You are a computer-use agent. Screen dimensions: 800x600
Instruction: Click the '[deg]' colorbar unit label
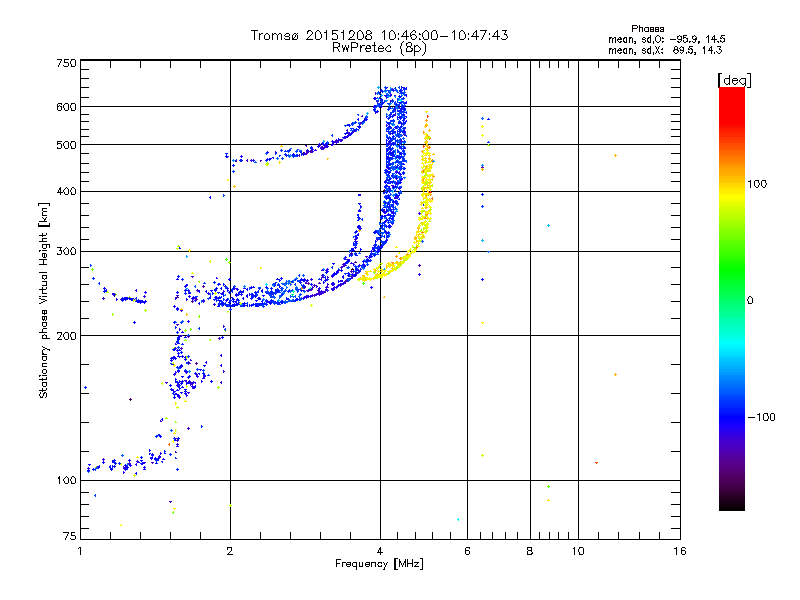(734, 80)
